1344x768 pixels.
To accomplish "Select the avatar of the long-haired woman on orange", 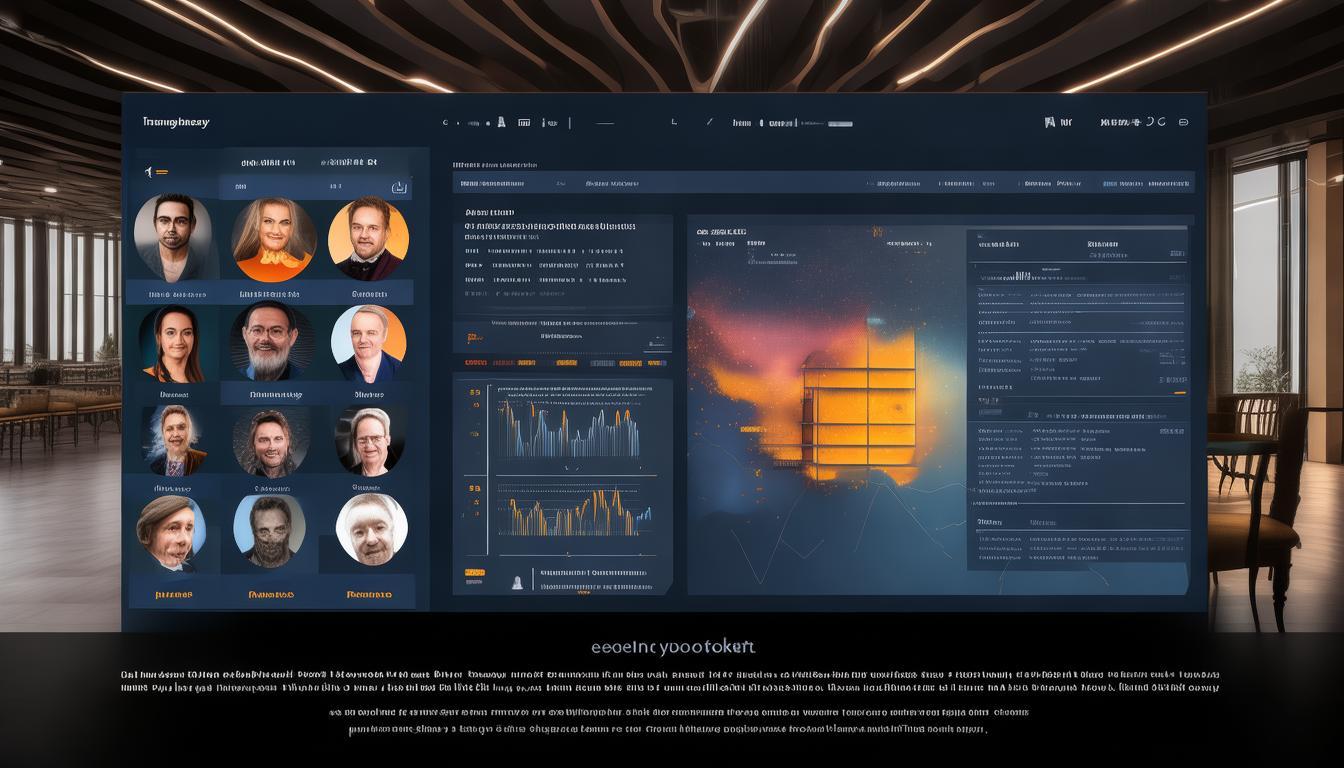I will (274, 240).
